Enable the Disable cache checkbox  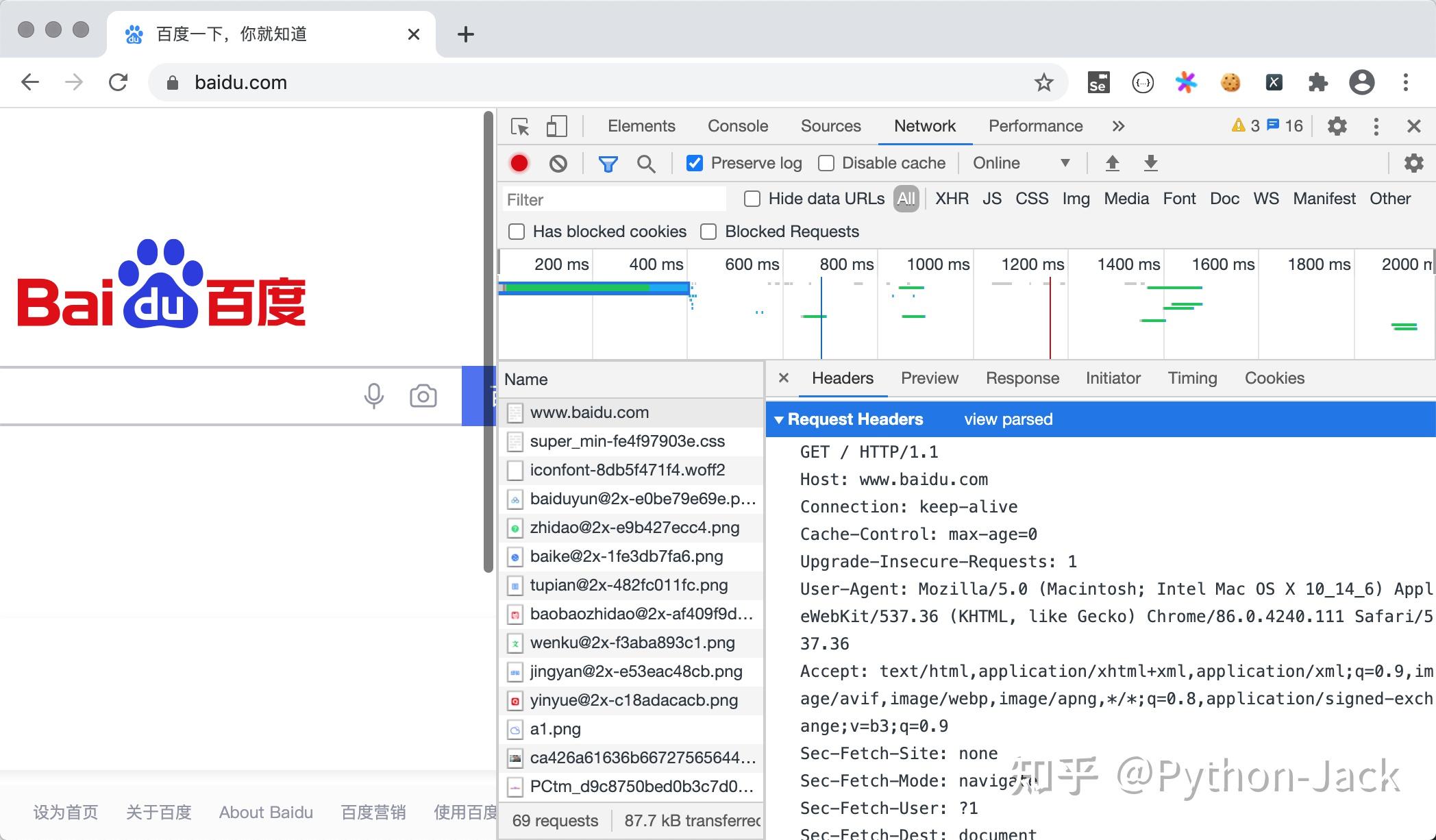(x=826, y=163)
